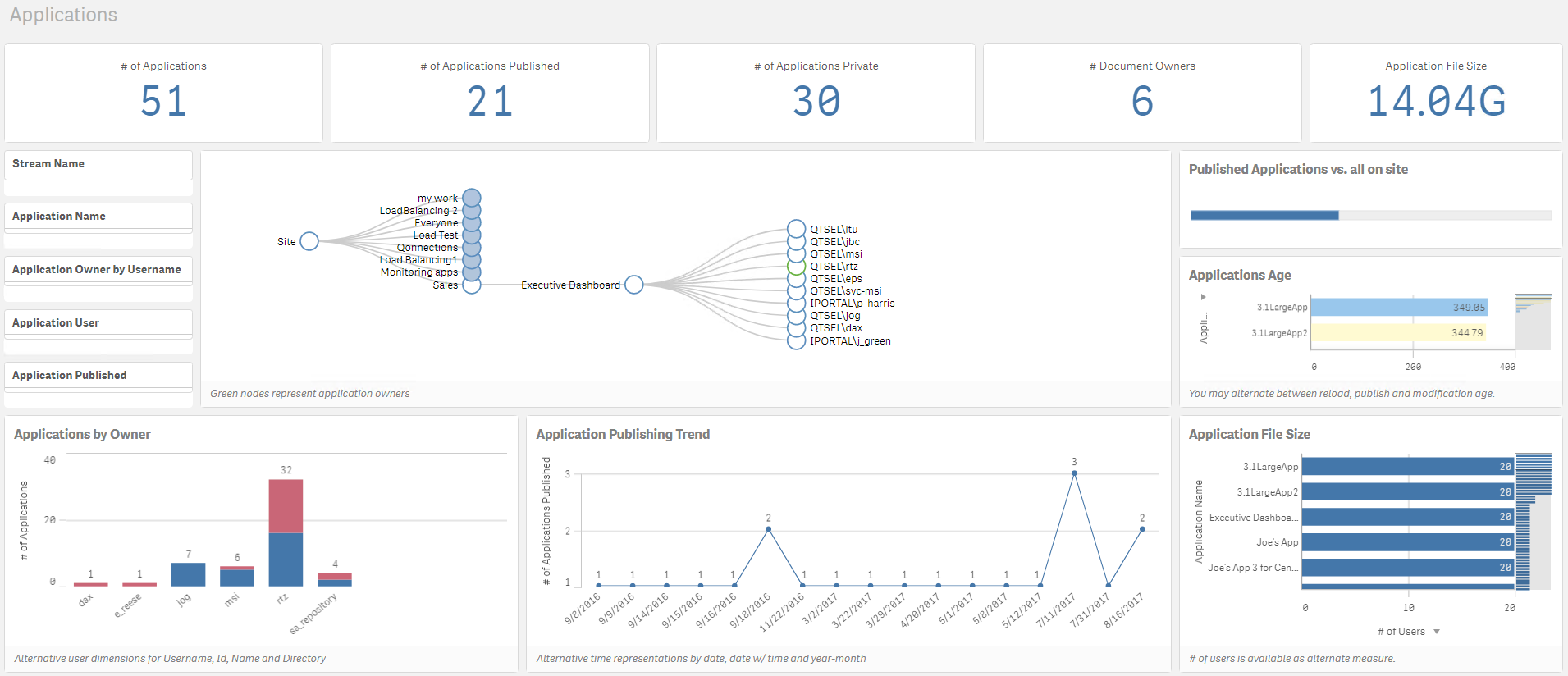Select the msi bar in Applications by Owner

pyautogui.click(x=237, y=576)
